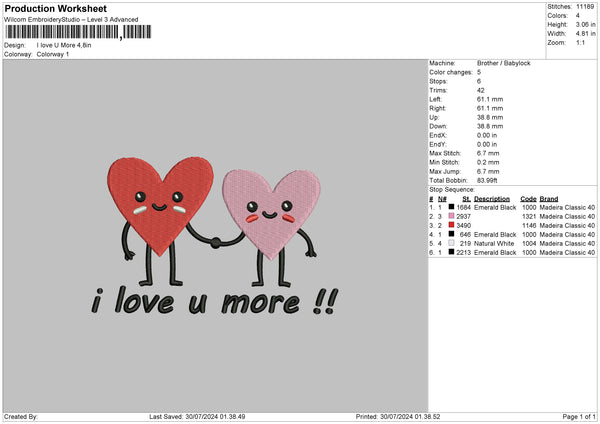The width and height of the screenshot is (600, 424).
Task: Click the N# column header
Action: point(442,198)
